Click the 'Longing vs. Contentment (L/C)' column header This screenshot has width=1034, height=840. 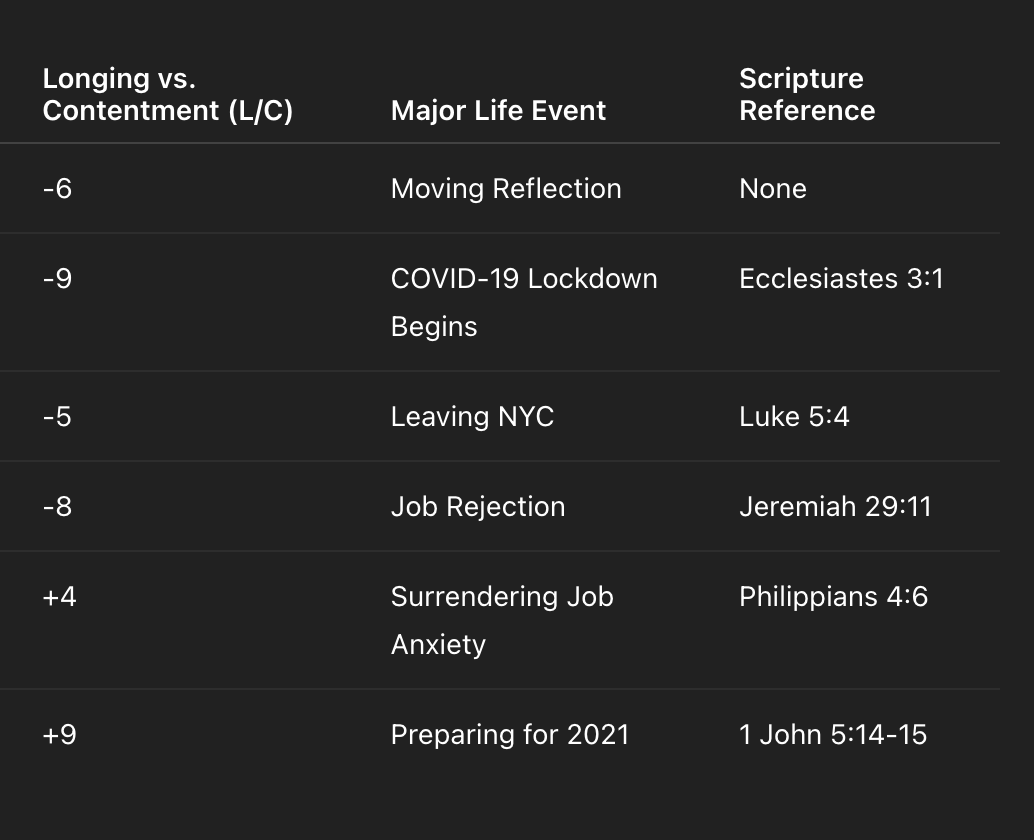[167, 94]
